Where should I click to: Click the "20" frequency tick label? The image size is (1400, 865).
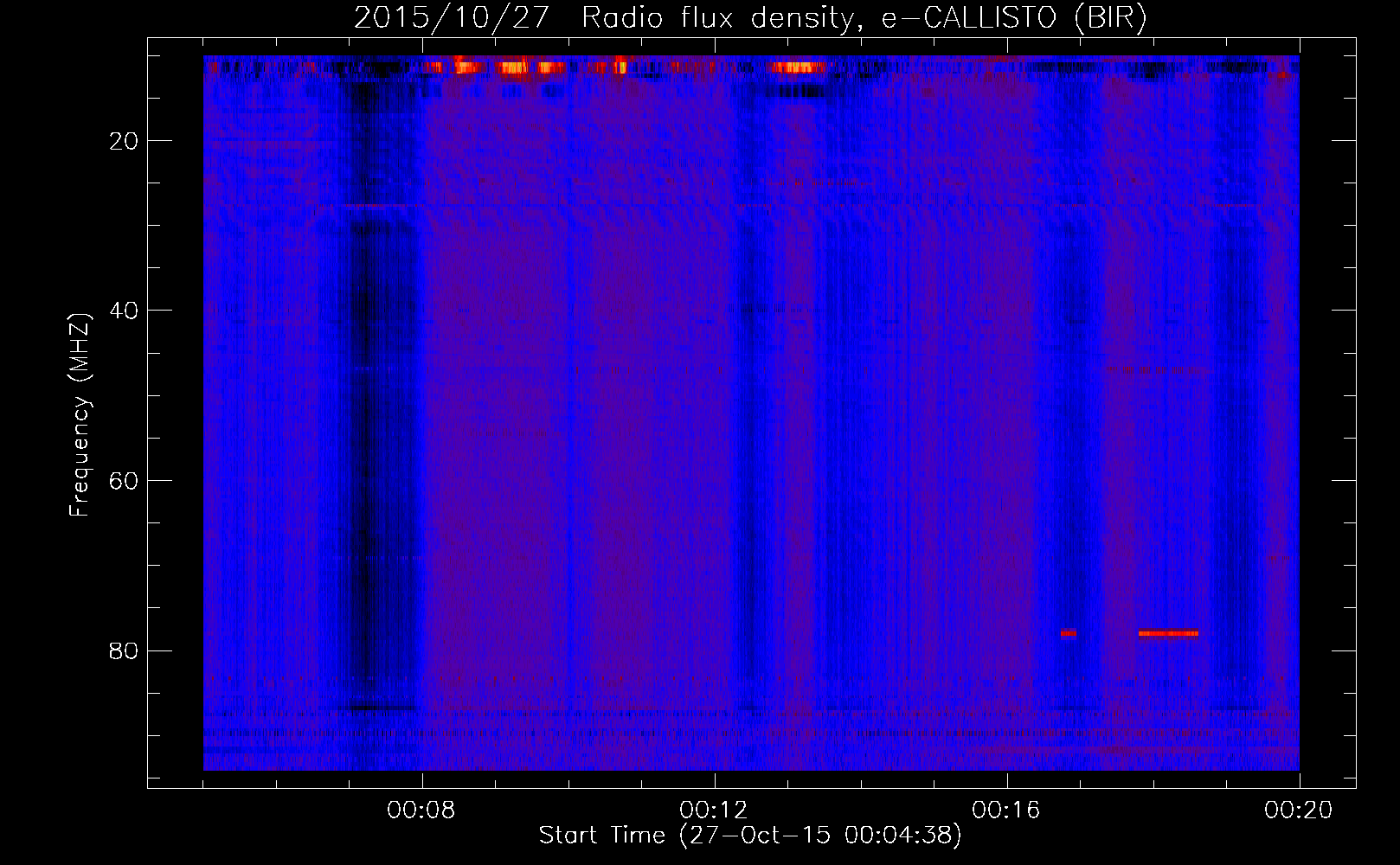click(124, 141)
